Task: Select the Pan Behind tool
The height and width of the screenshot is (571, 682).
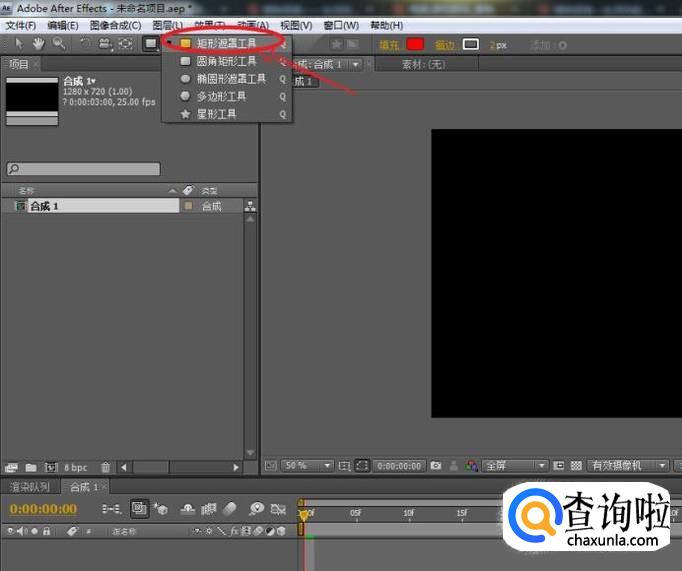Action: click(x=125, y=44)
